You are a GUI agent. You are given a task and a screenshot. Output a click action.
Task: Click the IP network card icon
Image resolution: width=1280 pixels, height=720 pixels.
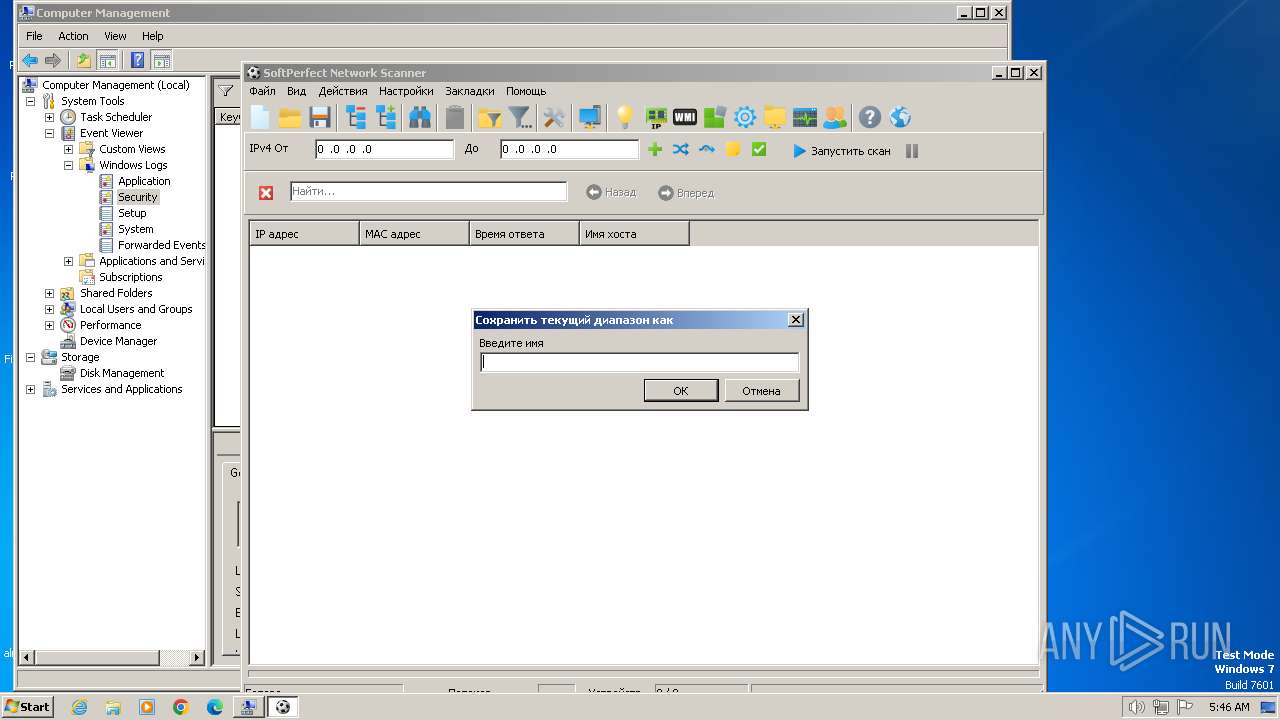pos(656,117)
